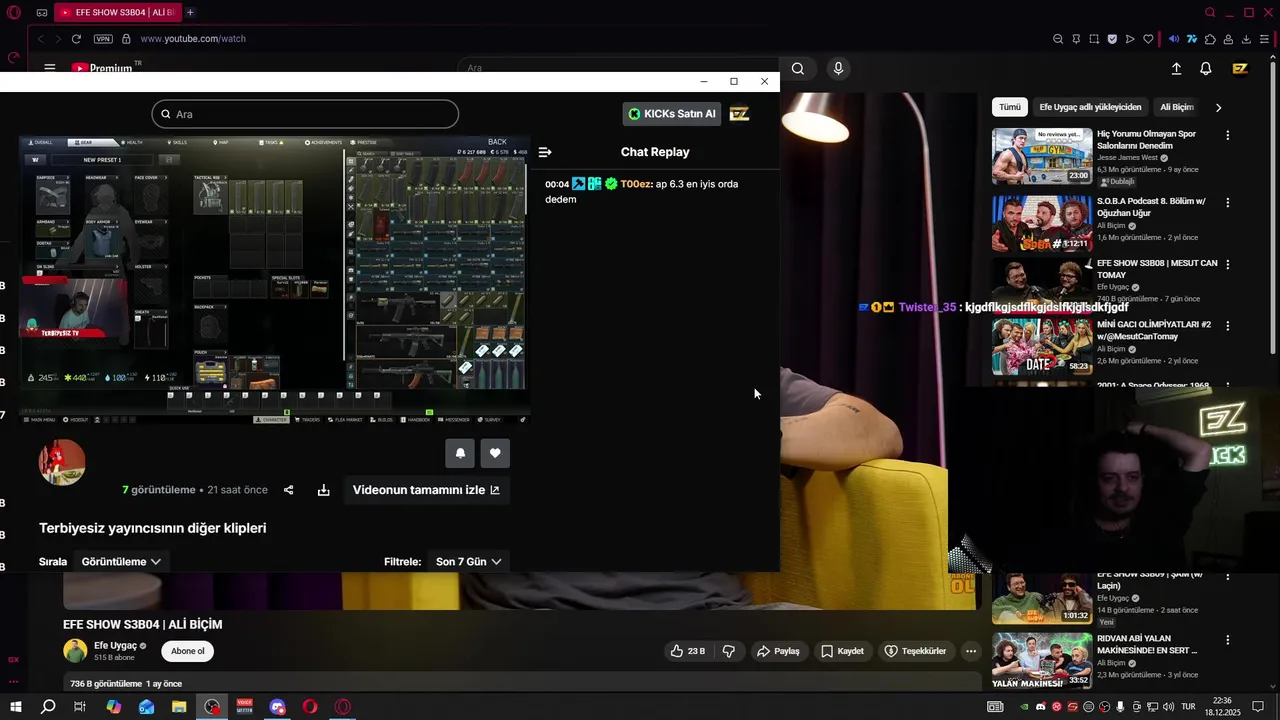The width and height of the screenshot is (1280, 720).
Task: Click Kaydet save button
Action: coord(842,651)
